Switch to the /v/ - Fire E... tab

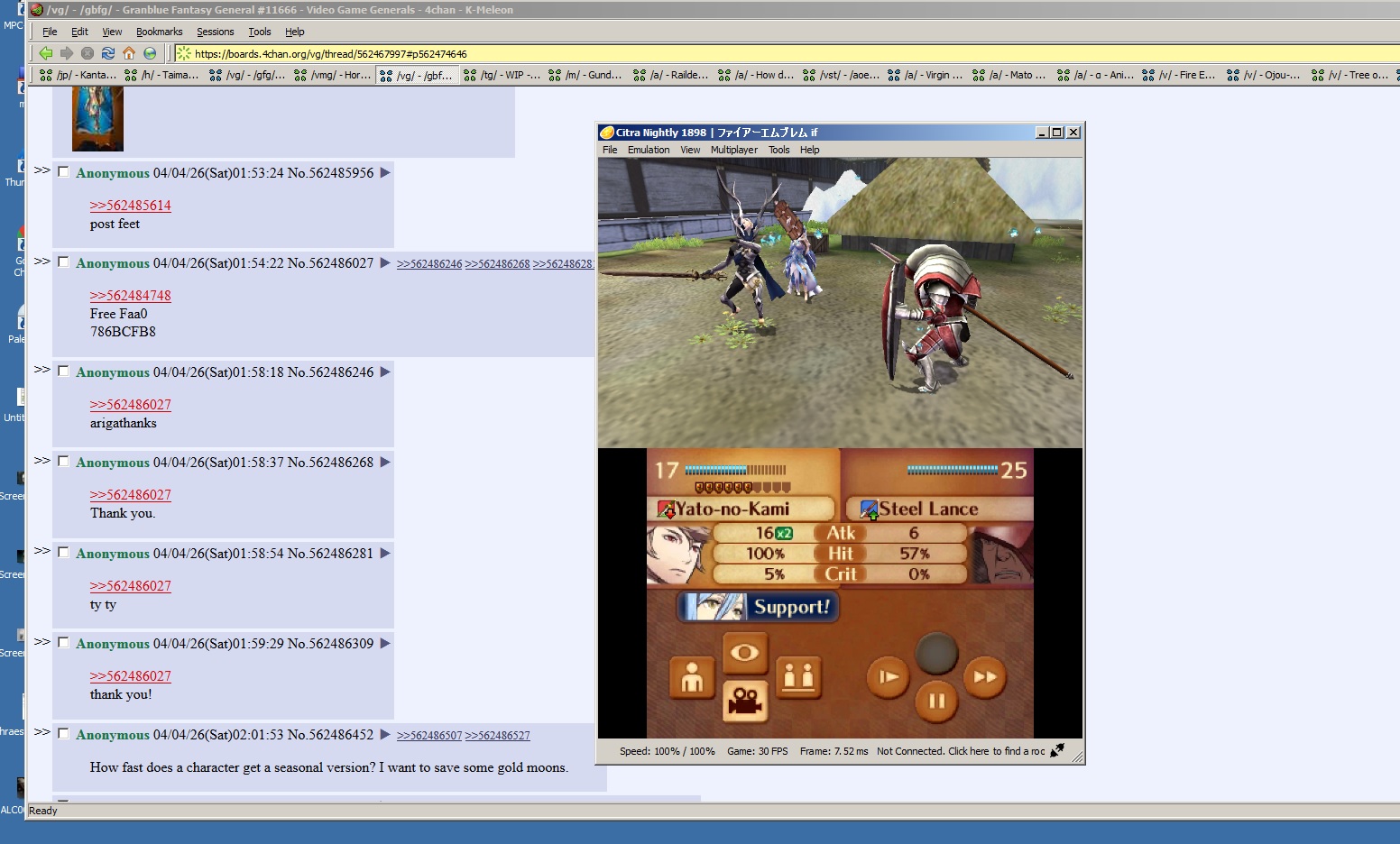(1181, 75)
